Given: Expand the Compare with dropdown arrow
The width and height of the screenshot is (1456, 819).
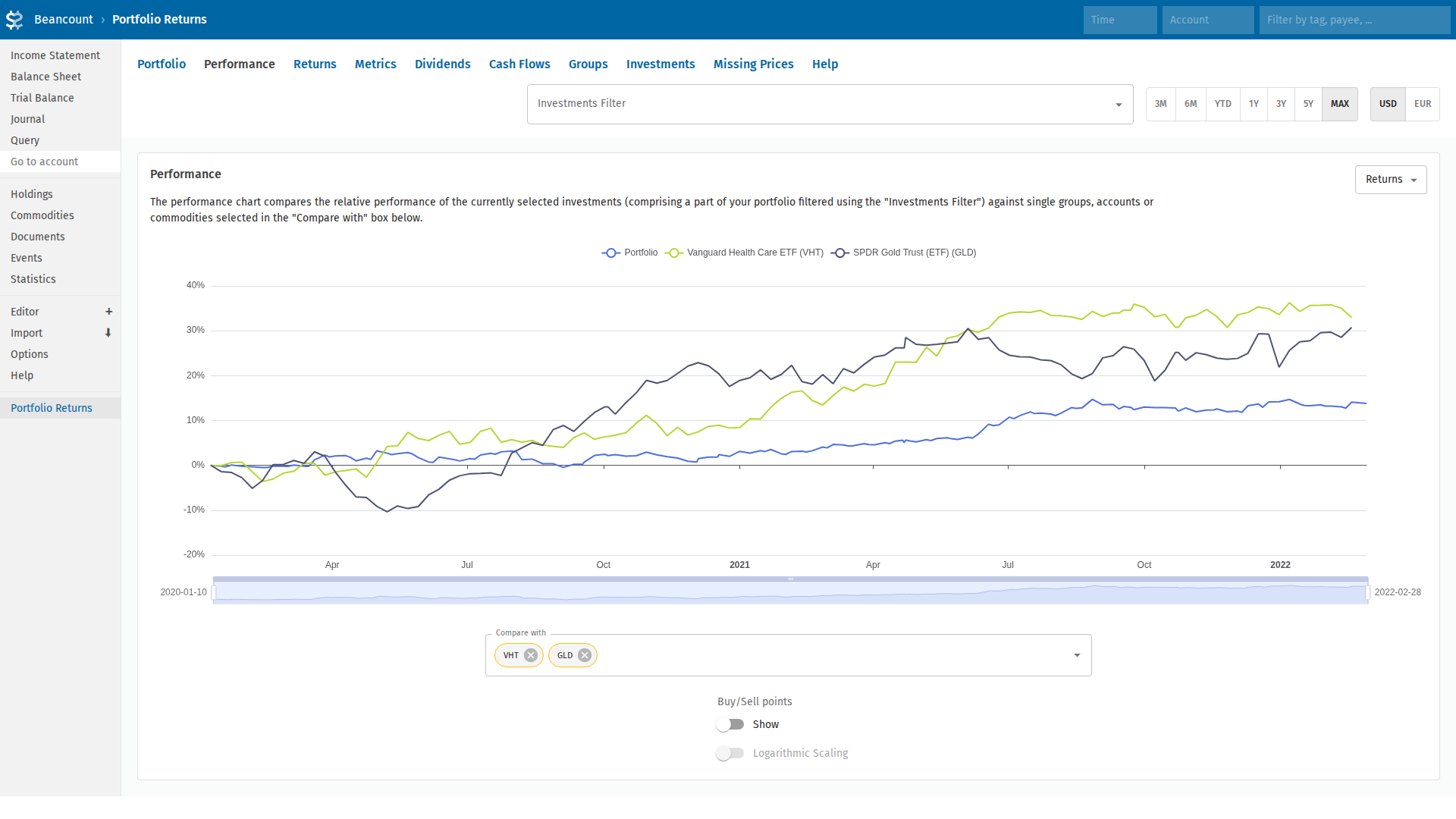Looking at the screenshot, I should pyautogui.click(x=1076, y=655).
